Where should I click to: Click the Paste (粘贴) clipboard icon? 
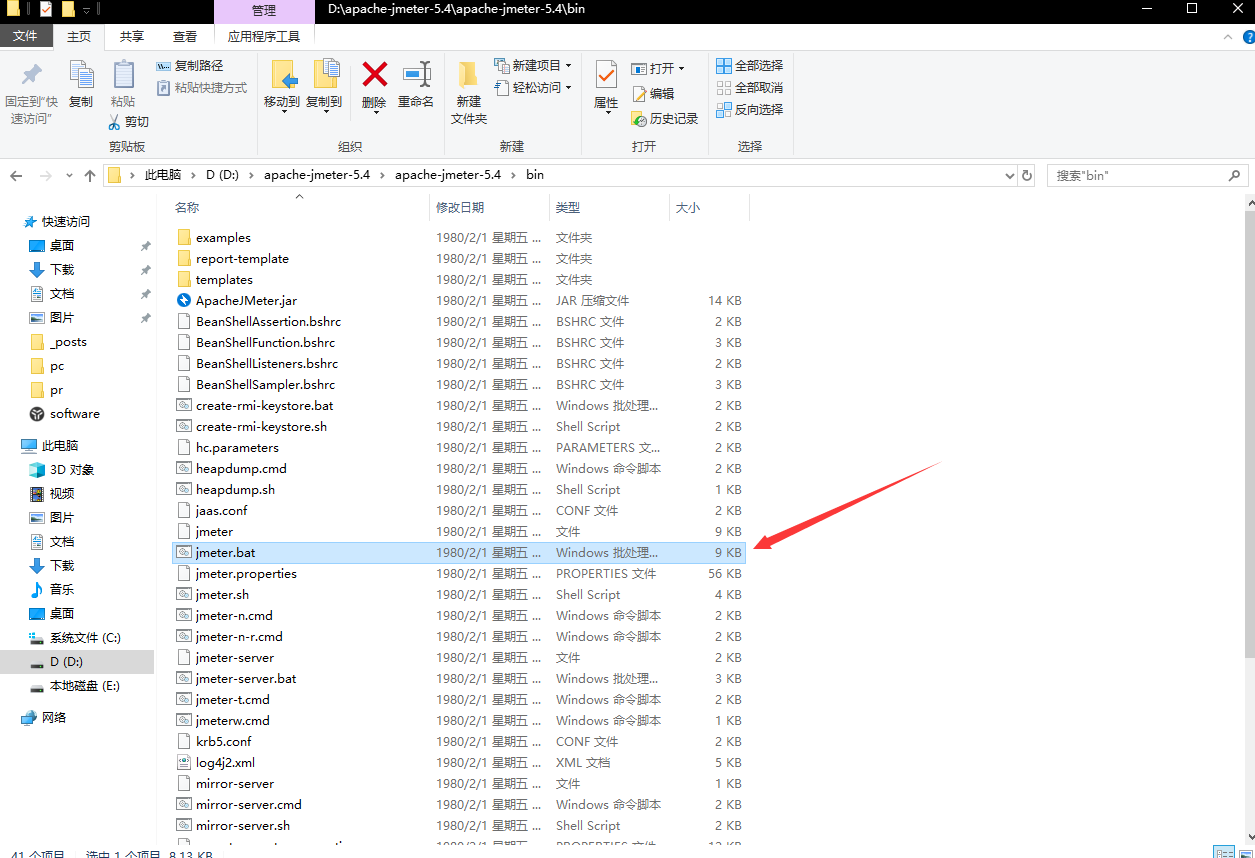(123, 76)
